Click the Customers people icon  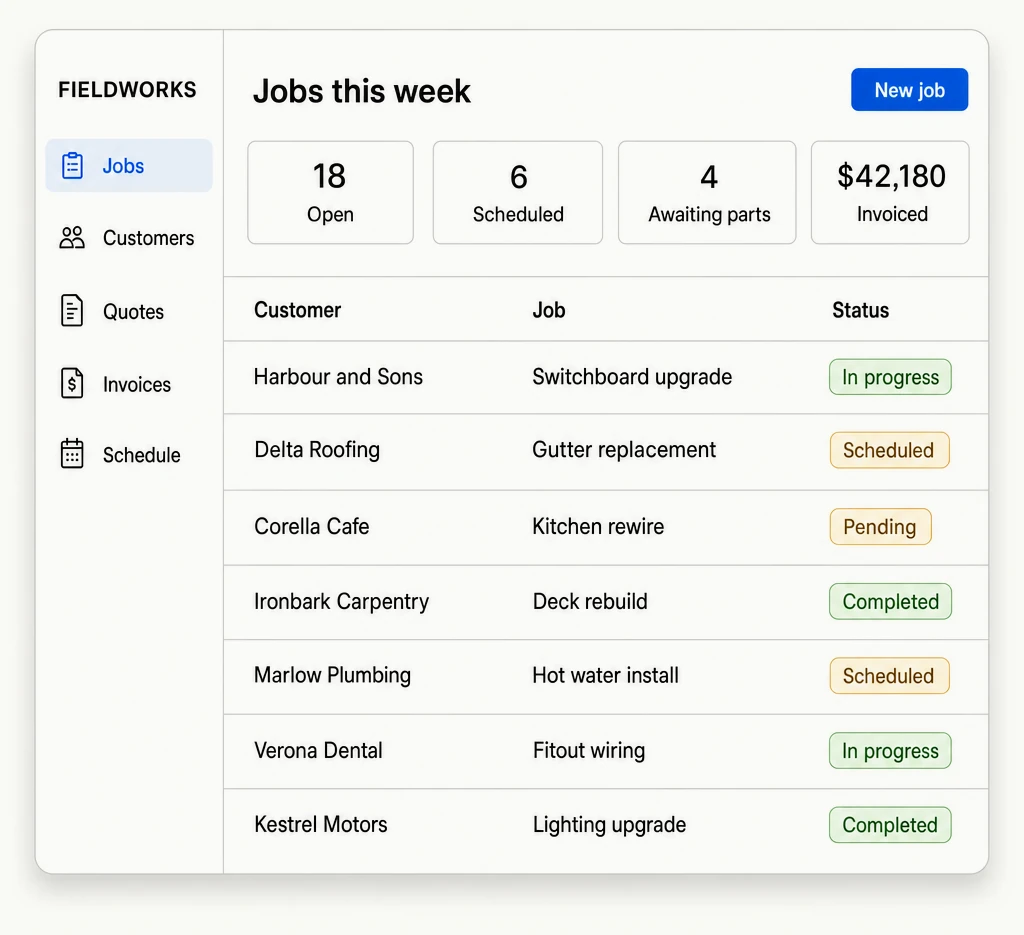(x=72, y=238)
